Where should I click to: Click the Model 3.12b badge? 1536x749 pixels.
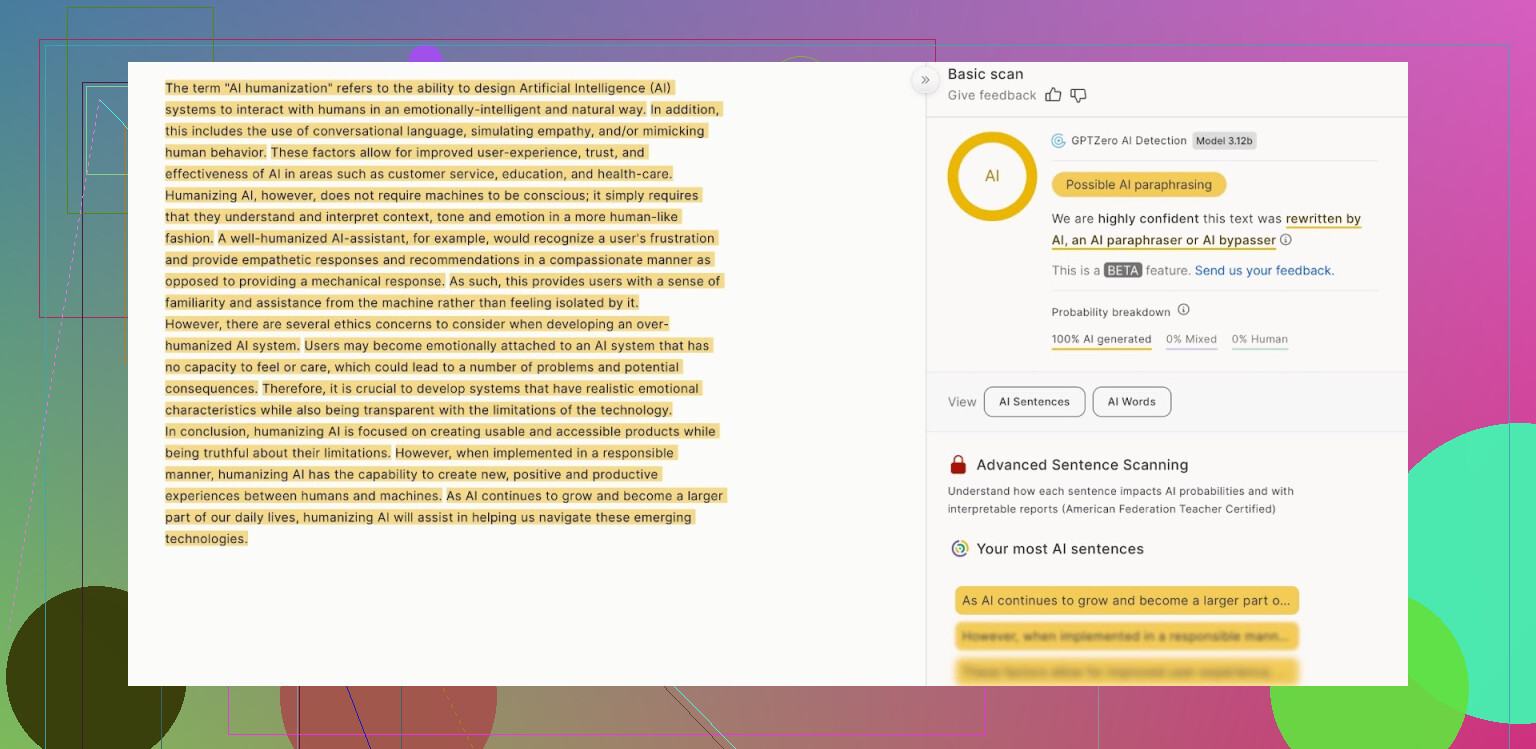(1224, 141)
